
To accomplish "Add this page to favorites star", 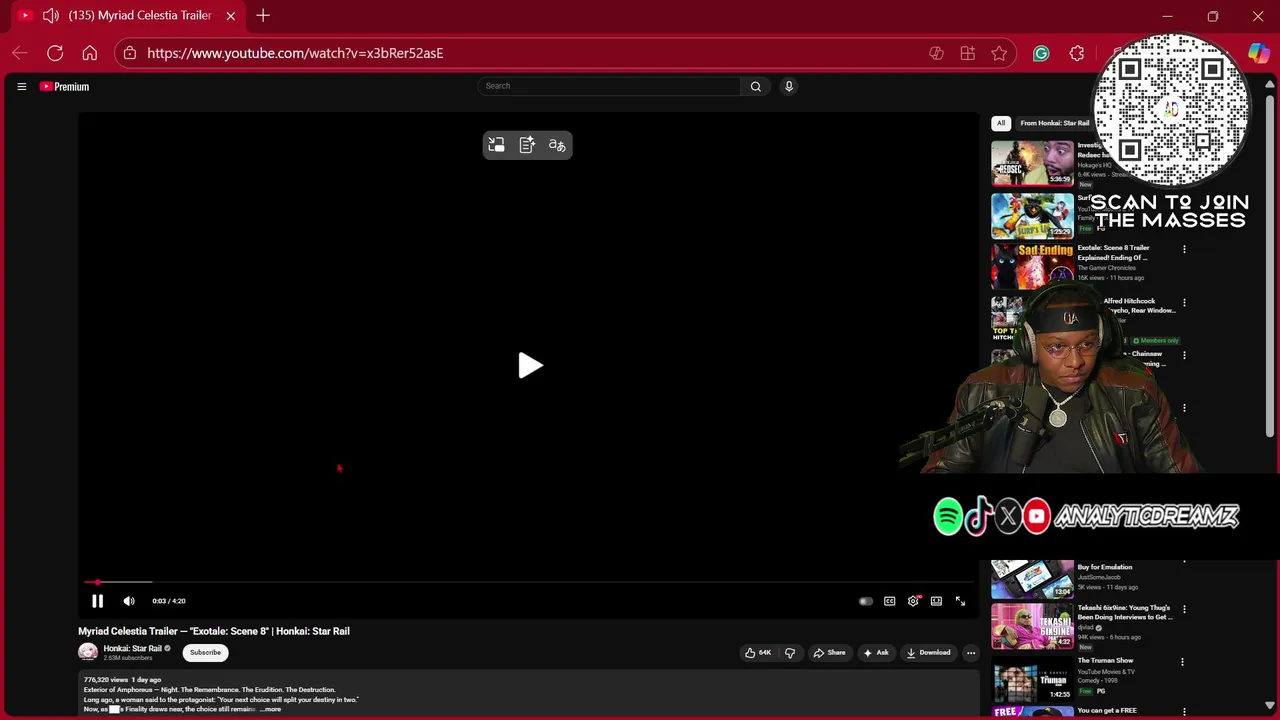I will click(999, 53).
